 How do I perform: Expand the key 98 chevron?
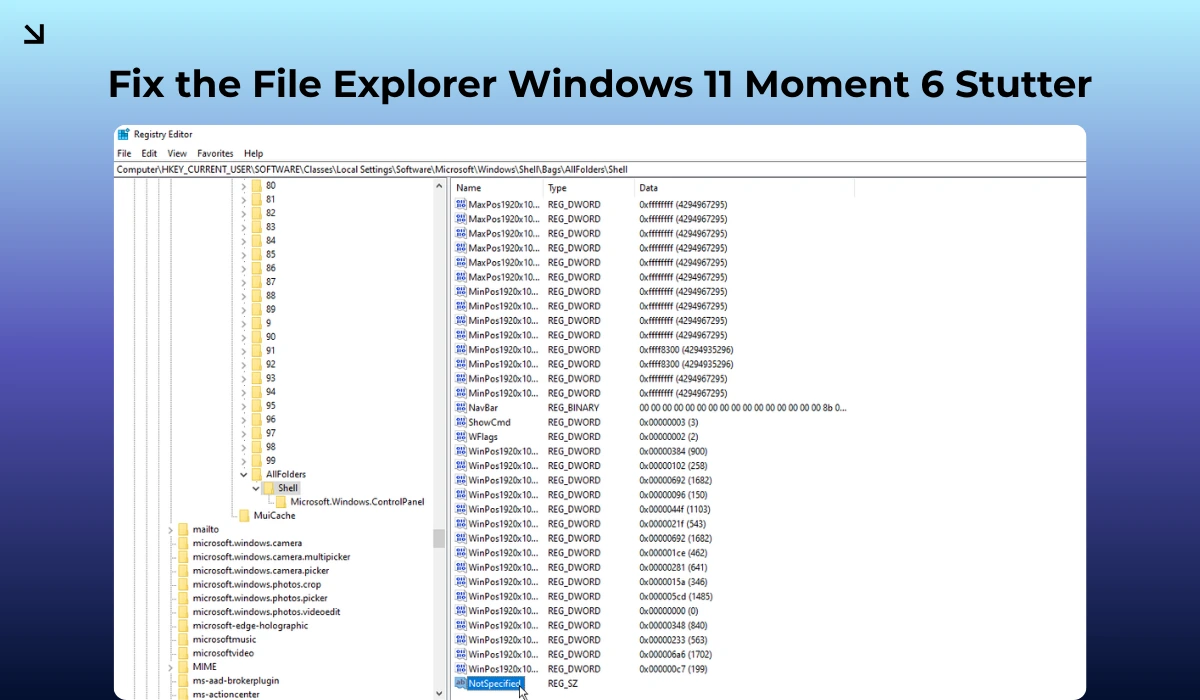tap(243, 446)
